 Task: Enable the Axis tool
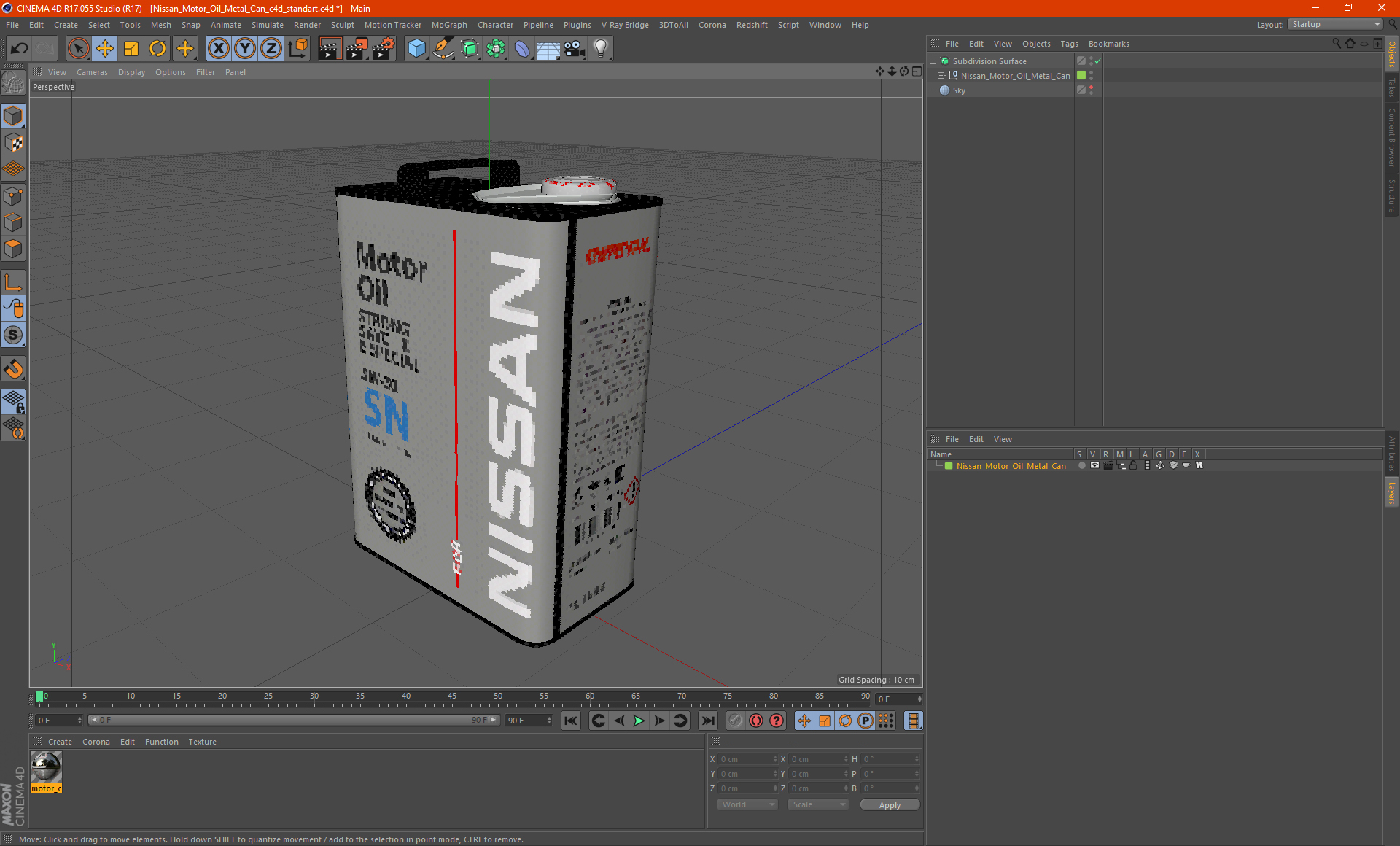pos(14,282)
